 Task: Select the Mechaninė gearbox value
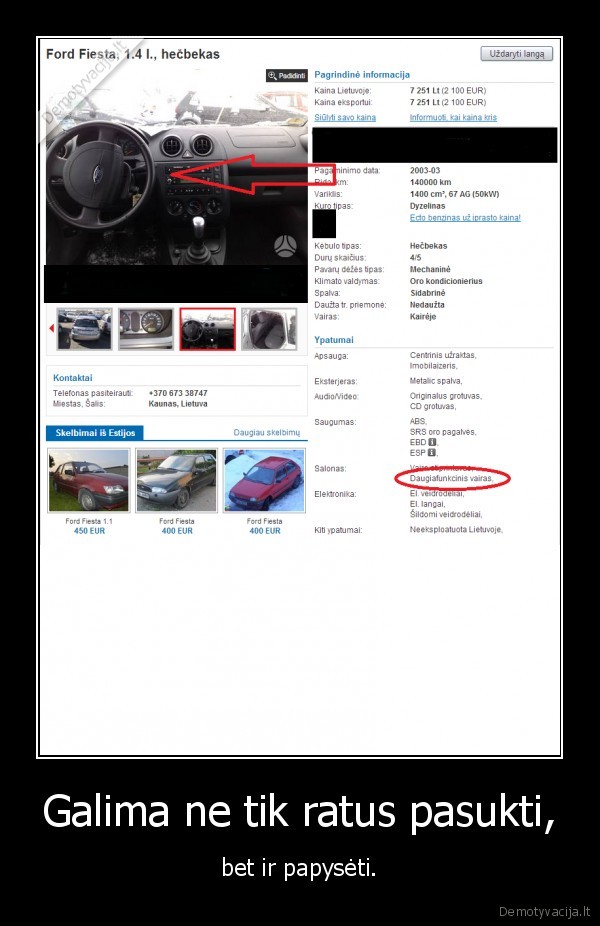point(430,269)
